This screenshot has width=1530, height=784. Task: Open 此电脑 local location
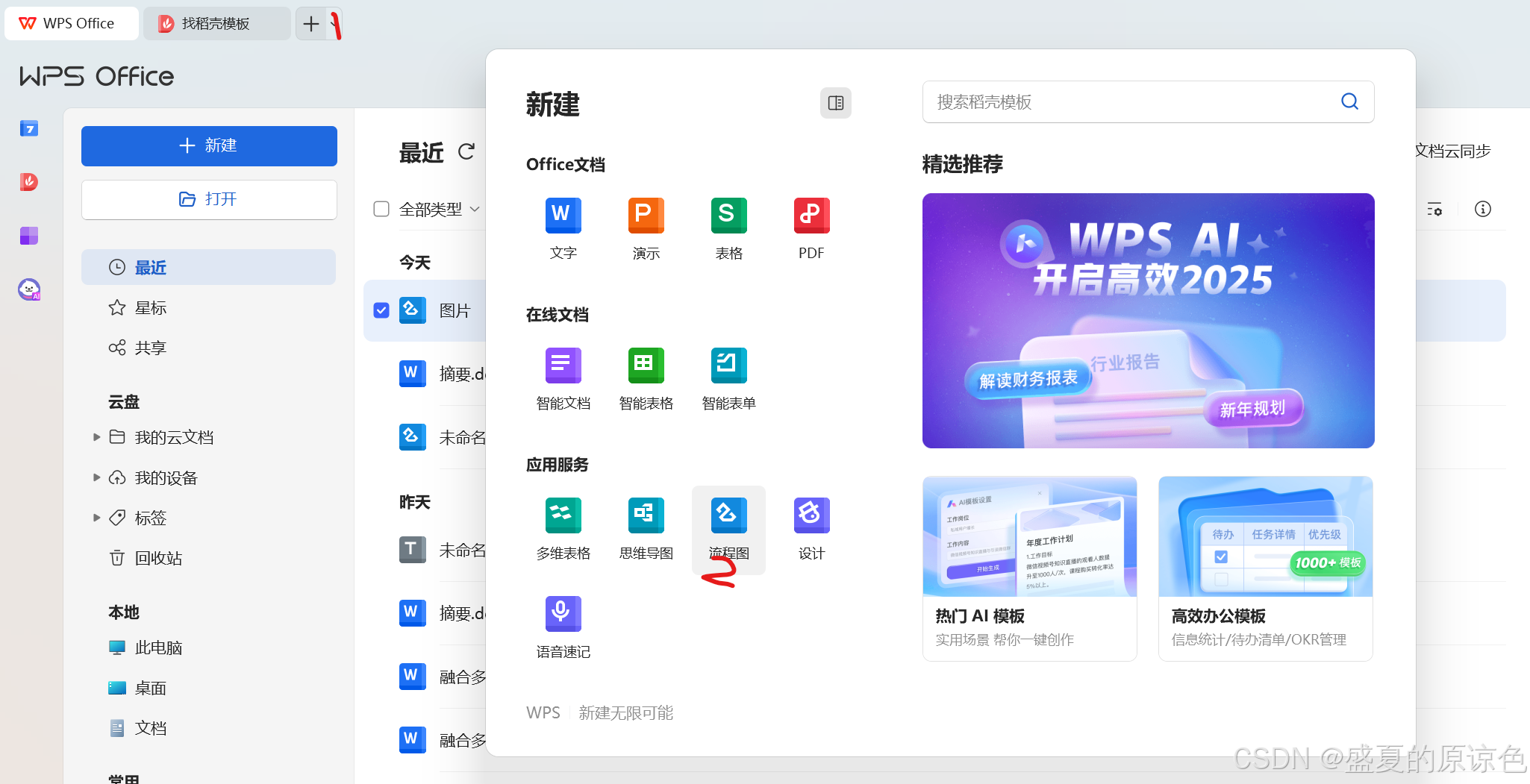(208, 647)
